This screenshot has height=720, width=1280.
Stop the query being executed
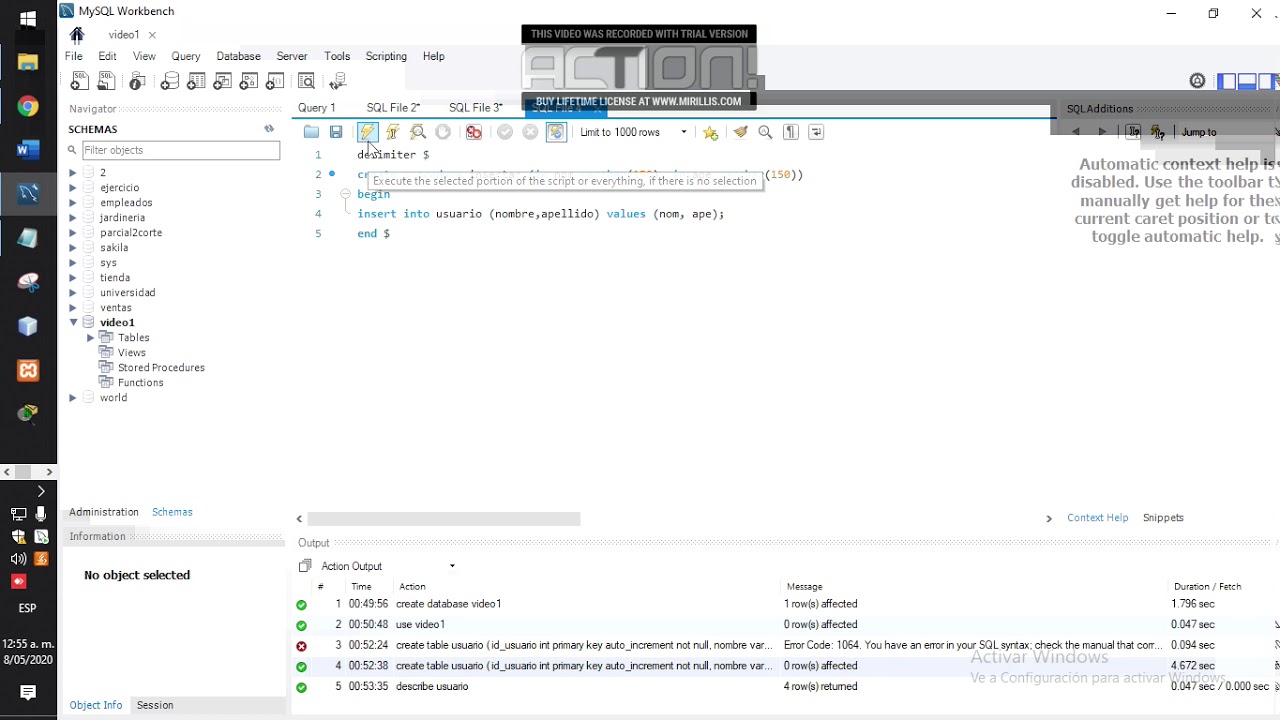(x=443, y=132)
